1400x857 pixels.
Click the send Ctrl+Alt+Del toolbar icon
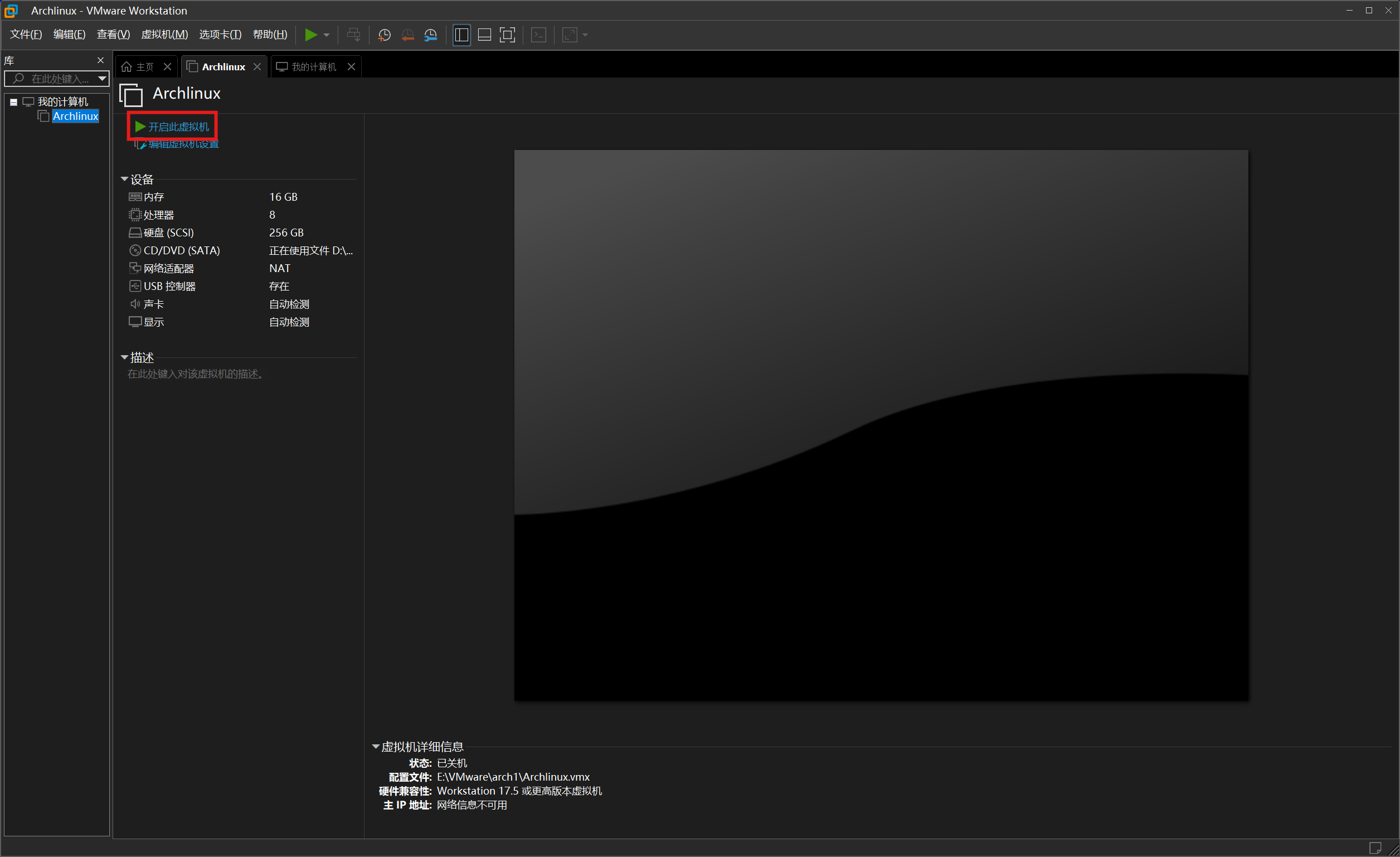click(353, 35)
